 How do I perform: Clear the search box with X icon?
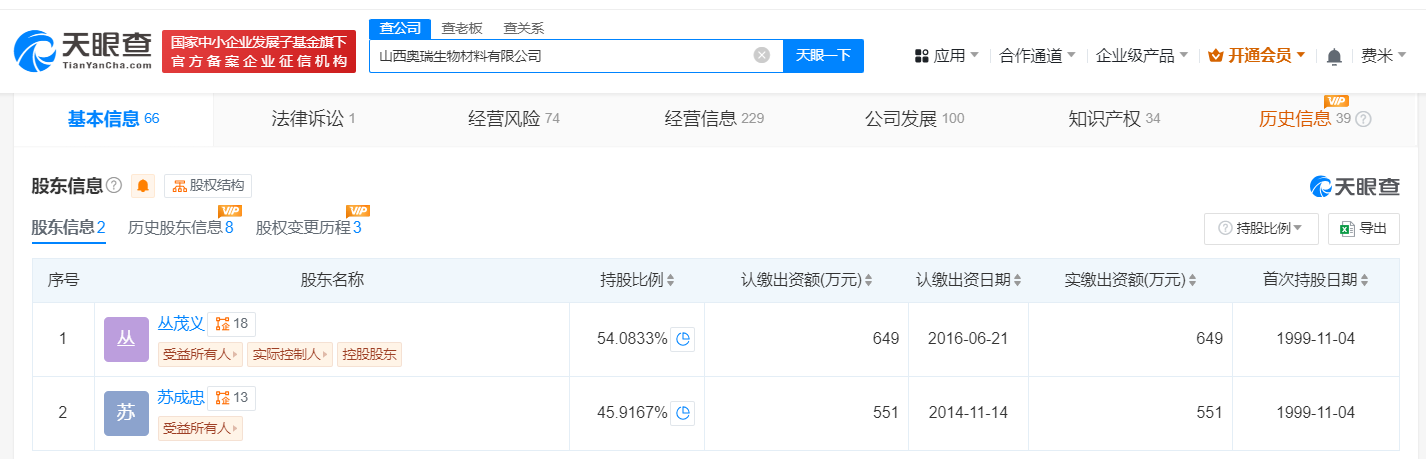click(762, 56)
